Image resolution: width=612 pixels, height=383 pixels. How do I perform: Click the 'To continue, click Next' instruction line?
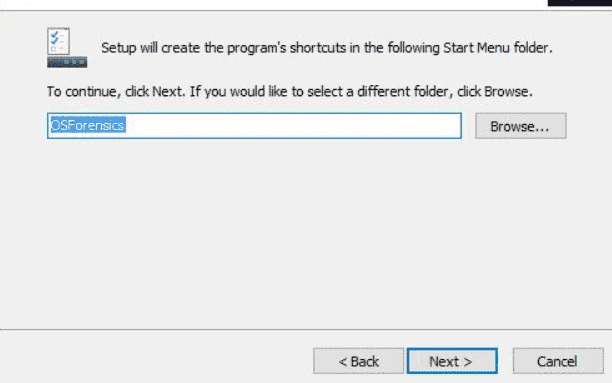coord(290,92)
